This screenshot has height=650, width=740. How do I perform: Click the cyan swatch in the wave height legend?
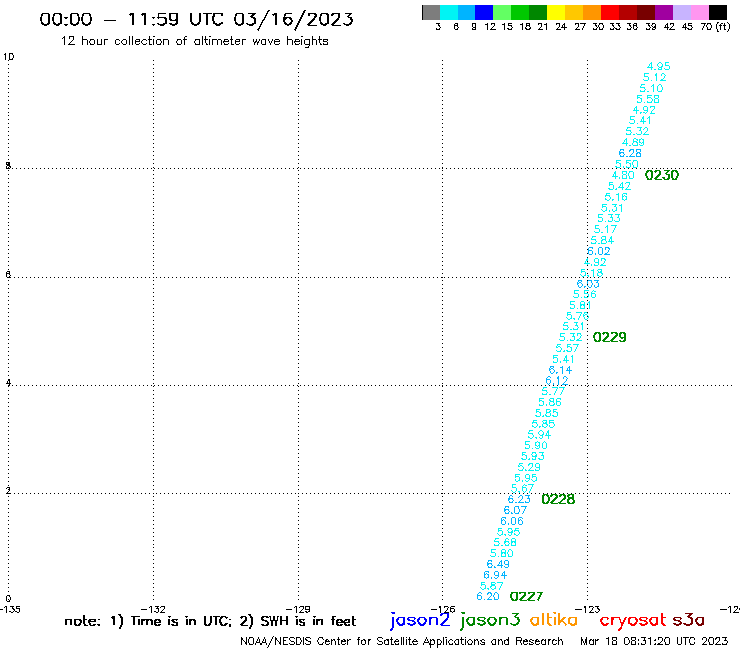(449, 12)
